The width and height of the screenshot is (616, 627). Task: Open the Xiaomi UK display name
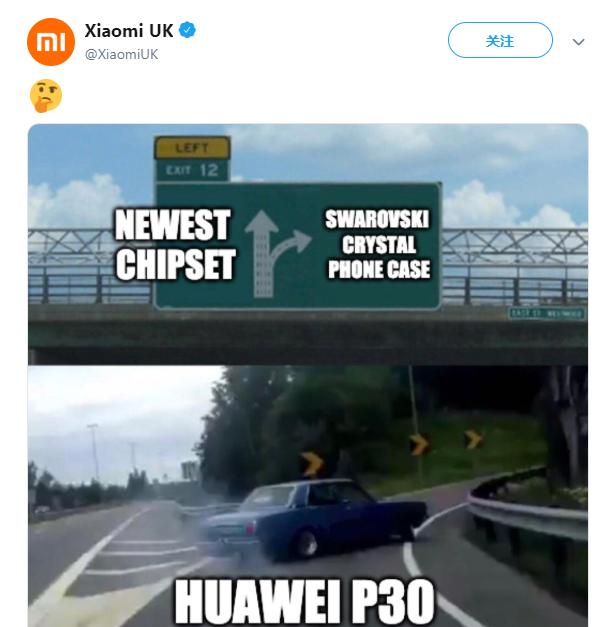tap(129, 31)
